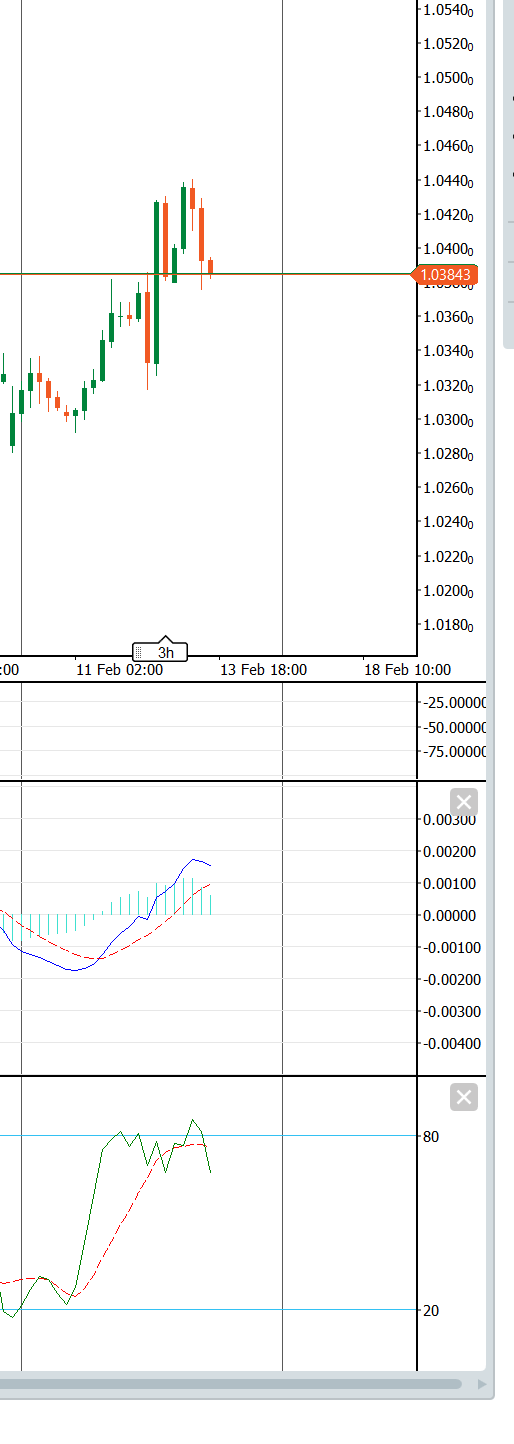Click the 13 Feb 18:00 time label

pyautogui.click(x=264, y=670)
